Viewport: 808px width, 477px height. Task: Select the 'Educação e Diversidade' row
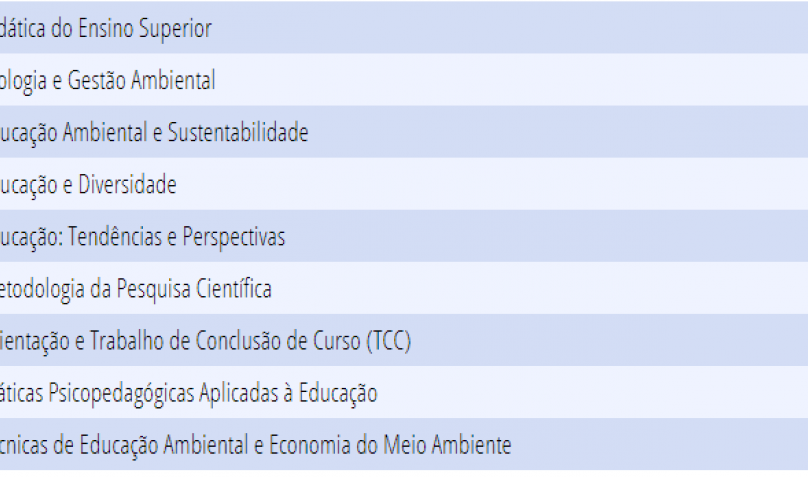pos(404,184)
